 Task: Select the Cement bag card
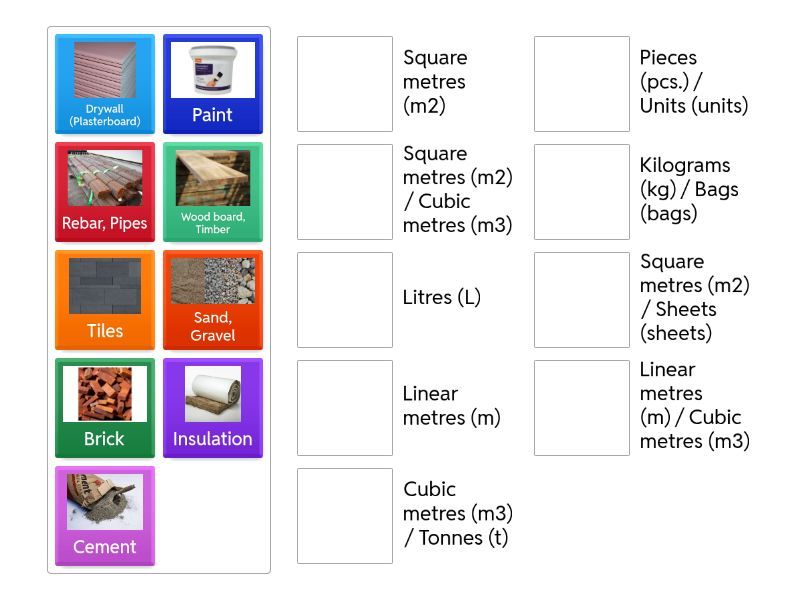(105, 516)
